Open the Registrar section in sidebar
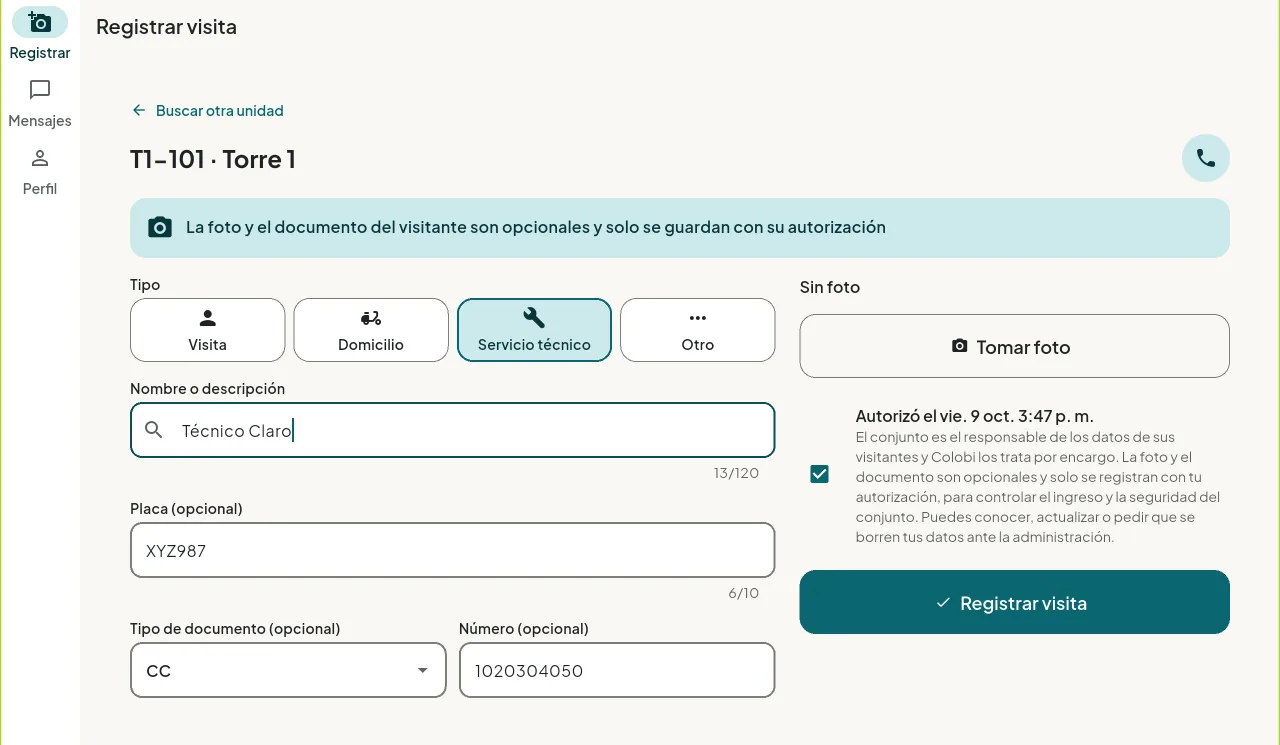The width and height of the screenshot is (1280, 745). tap(40, 34)
